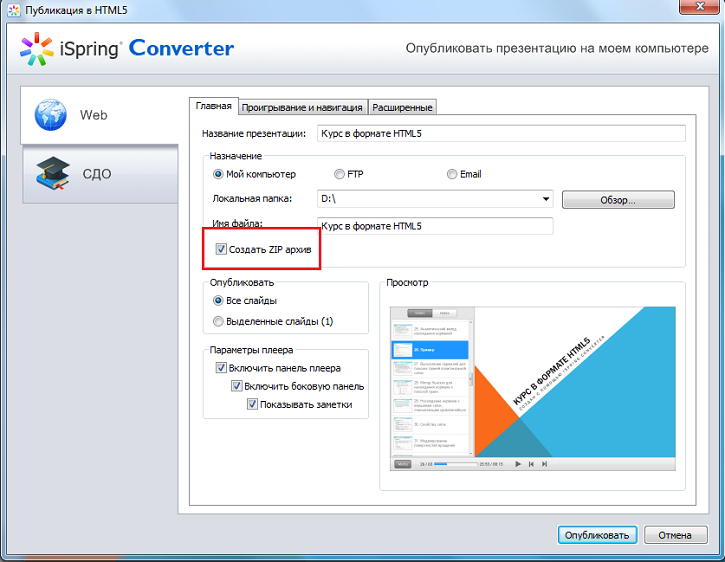Toggle Включить панель плеера checkbox
Image resolution: width=725 pixels, height=562 pixels.
221,368
